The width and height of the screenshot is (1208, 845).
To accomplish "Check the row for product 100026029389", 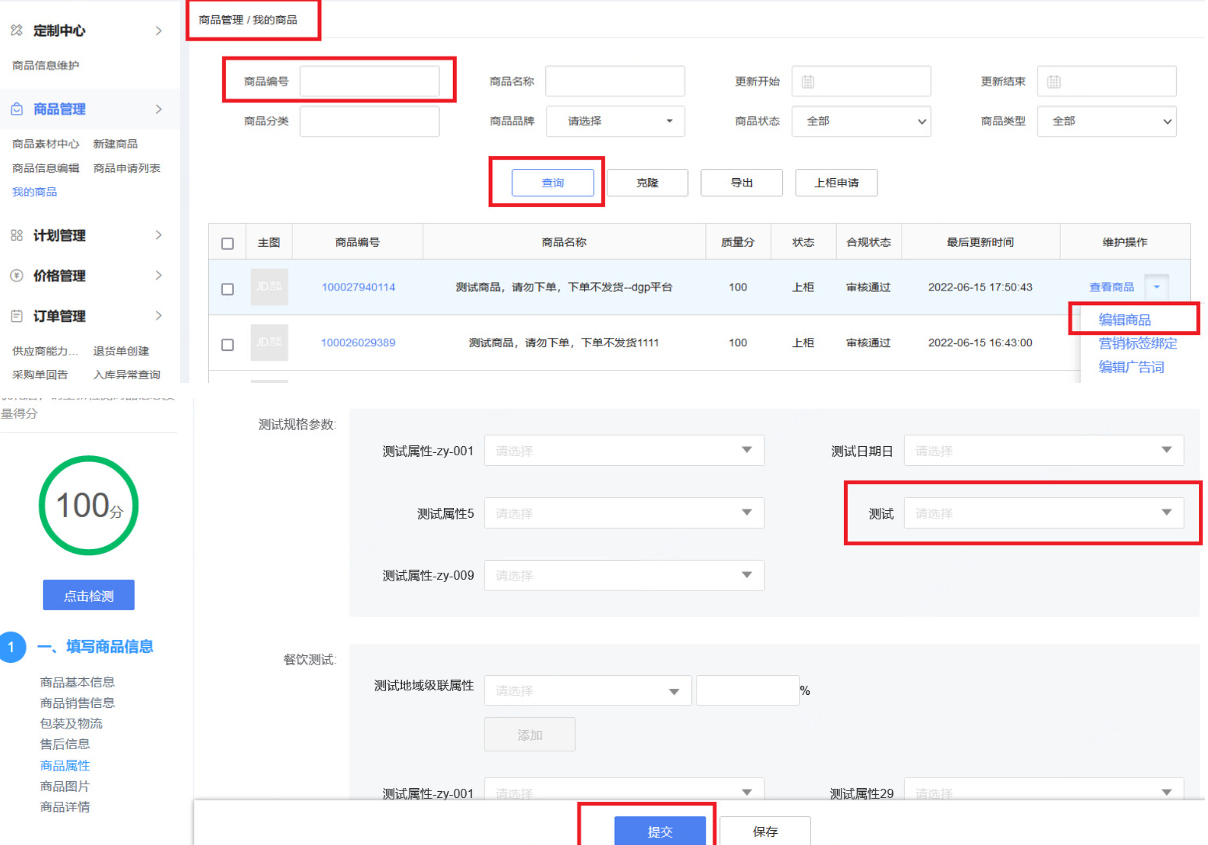I will coord(227,342).
